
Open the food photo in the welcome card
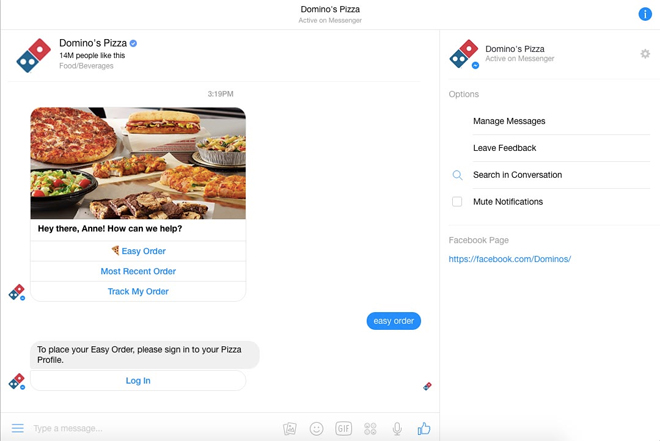coord(138,163)
